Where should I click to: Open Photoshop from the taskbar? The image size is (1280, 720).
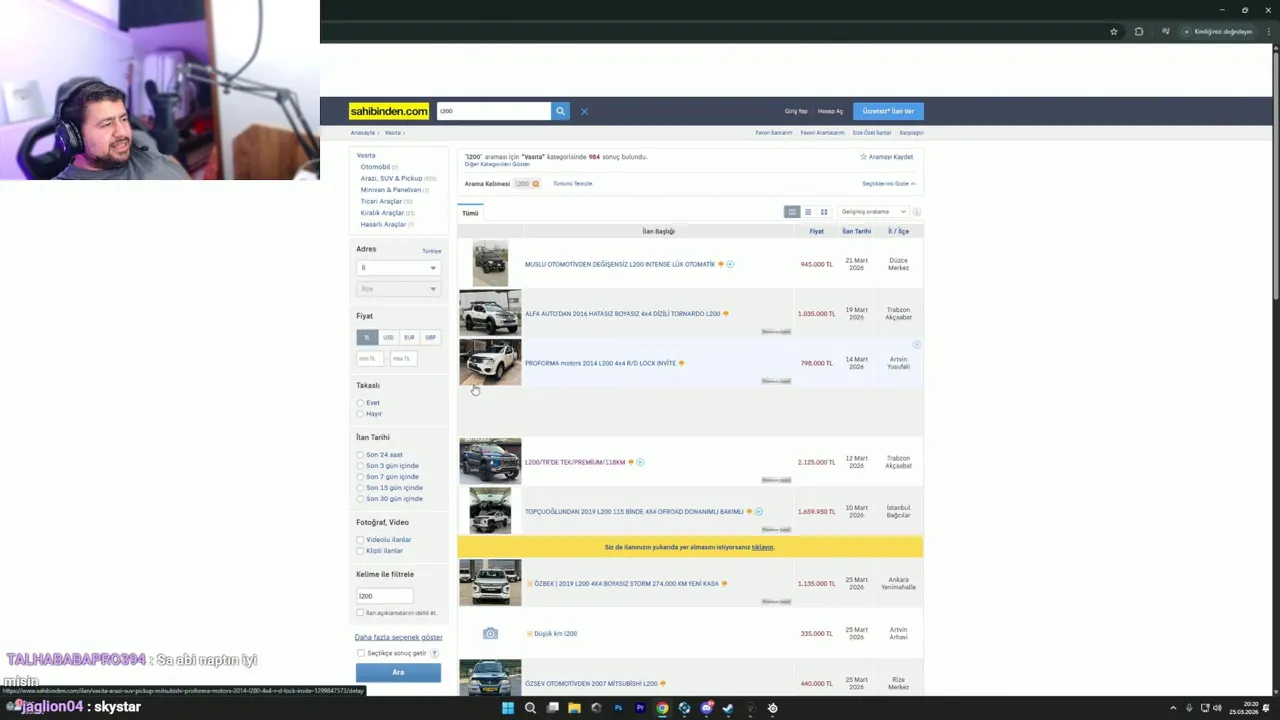pyautogui.click(x=618, y=708)
